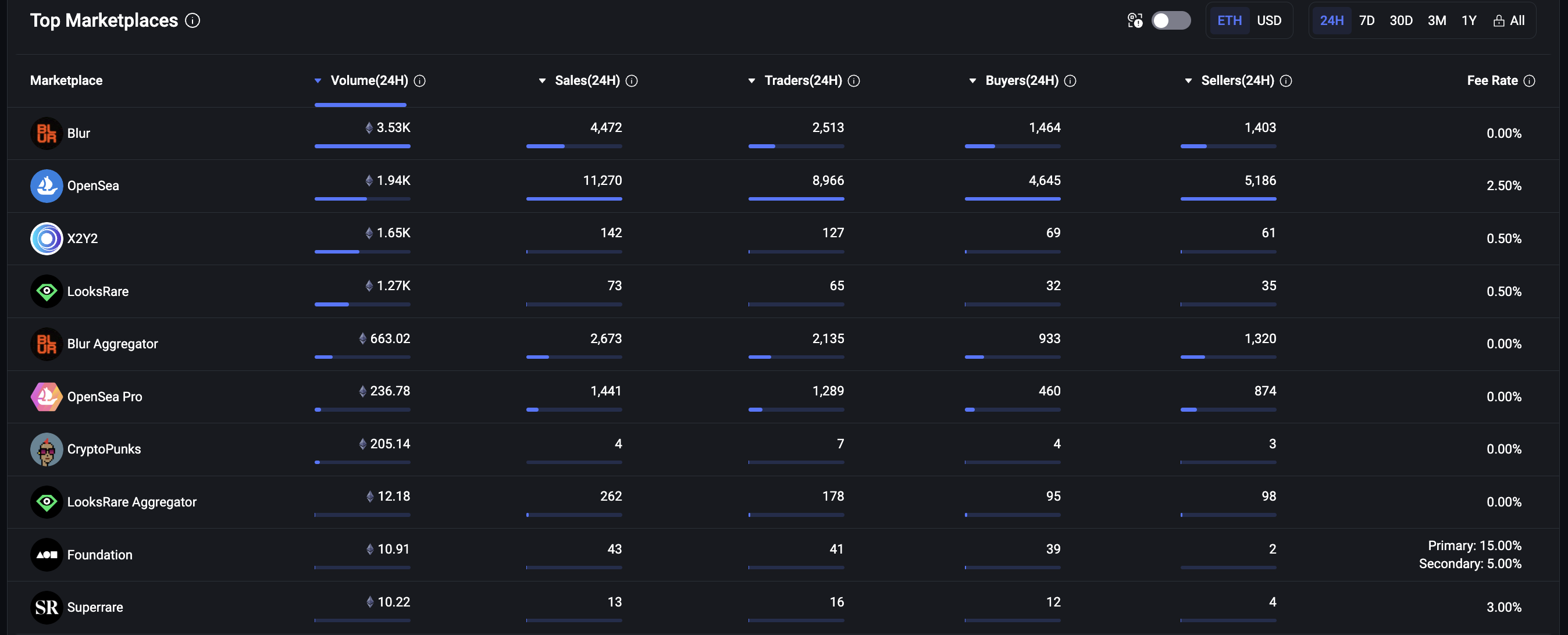Screen dimensions: 1568x635
Task: Click OpenSea's sellers progress bar
Action: coord(1228,198)
